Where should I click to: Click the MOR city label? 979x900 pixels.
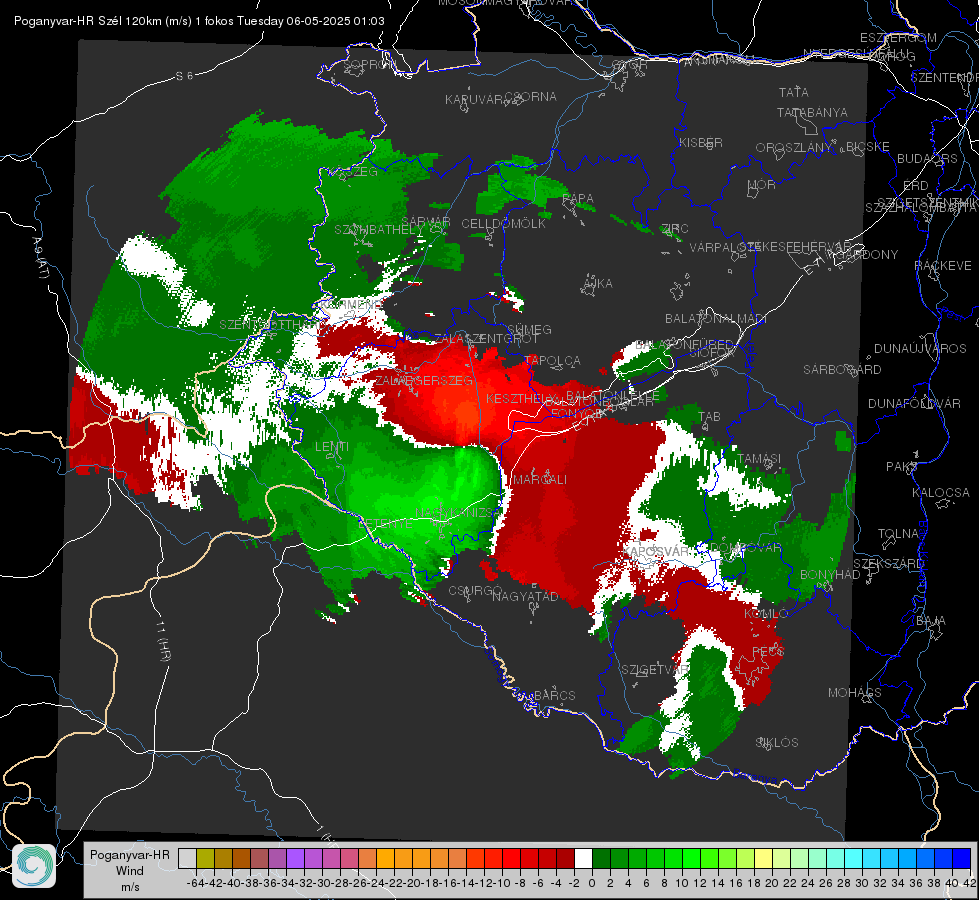[x=762, y=184]
